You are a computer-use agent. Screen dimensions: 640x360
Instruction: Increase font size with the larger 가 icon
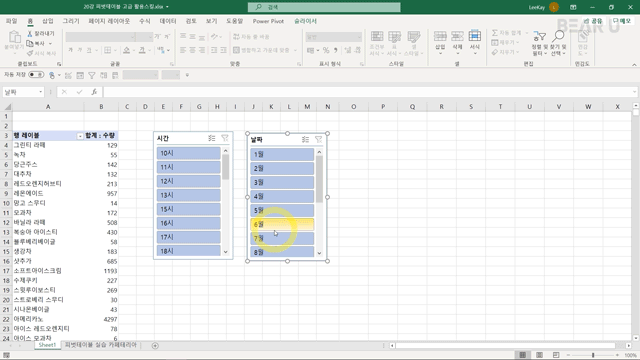158,37
